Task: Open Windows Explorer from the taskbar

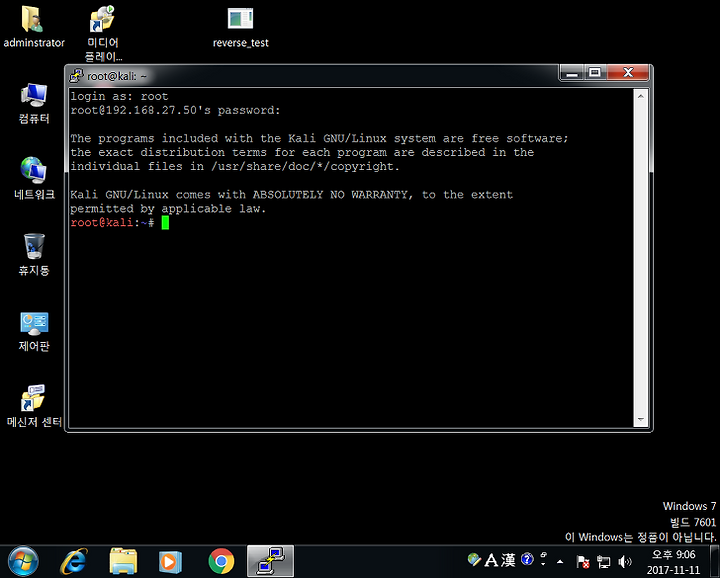Action: pyautogui.click(x=123, y=561)
